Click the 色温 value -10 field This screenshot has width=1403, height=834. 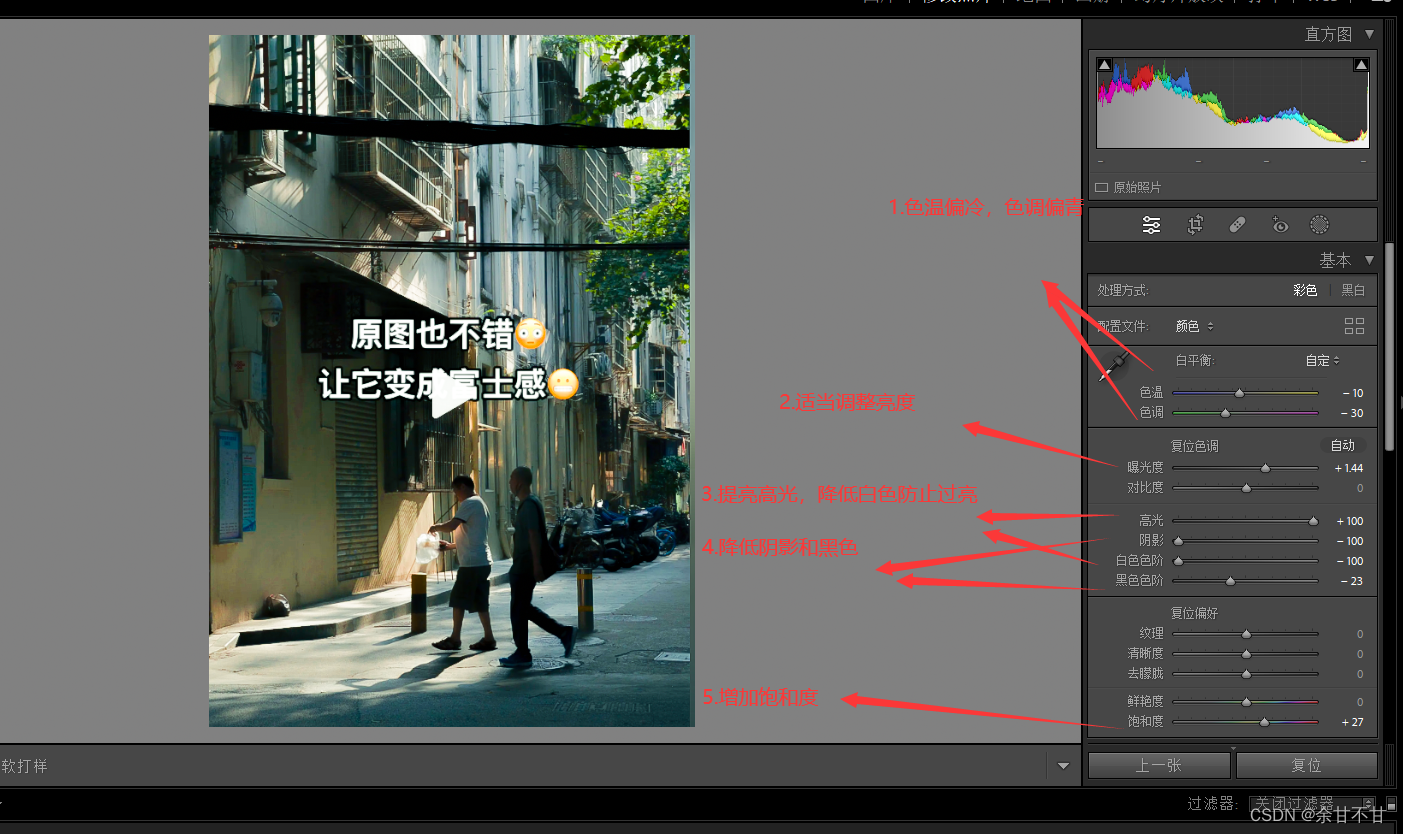pos(1352,393)
